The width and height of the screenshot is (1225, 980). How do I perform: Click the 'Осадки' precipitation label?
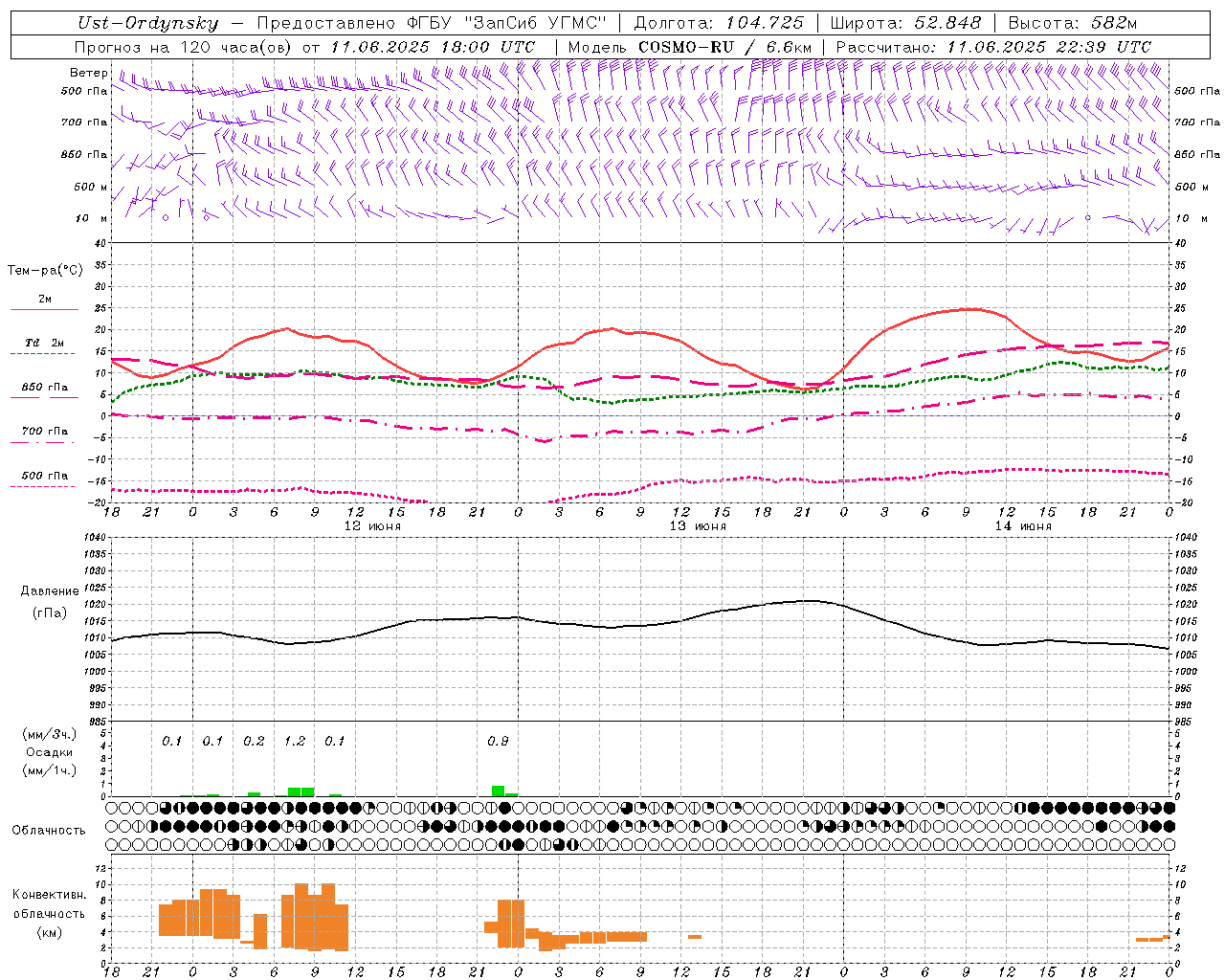(x=50, y=752)
